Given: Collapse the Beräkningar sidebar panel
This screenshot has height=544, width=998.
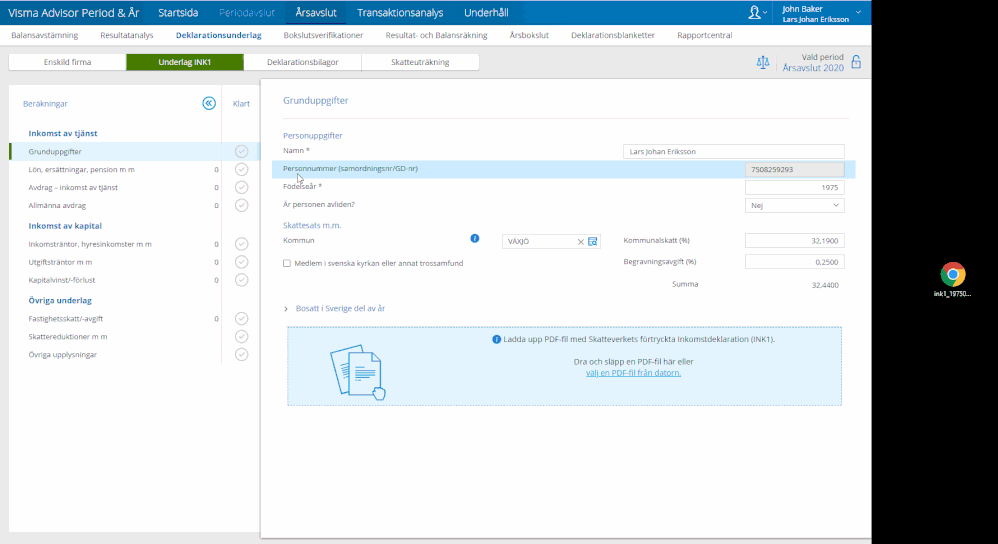Looking at the screenshot, I should point(208,103).
